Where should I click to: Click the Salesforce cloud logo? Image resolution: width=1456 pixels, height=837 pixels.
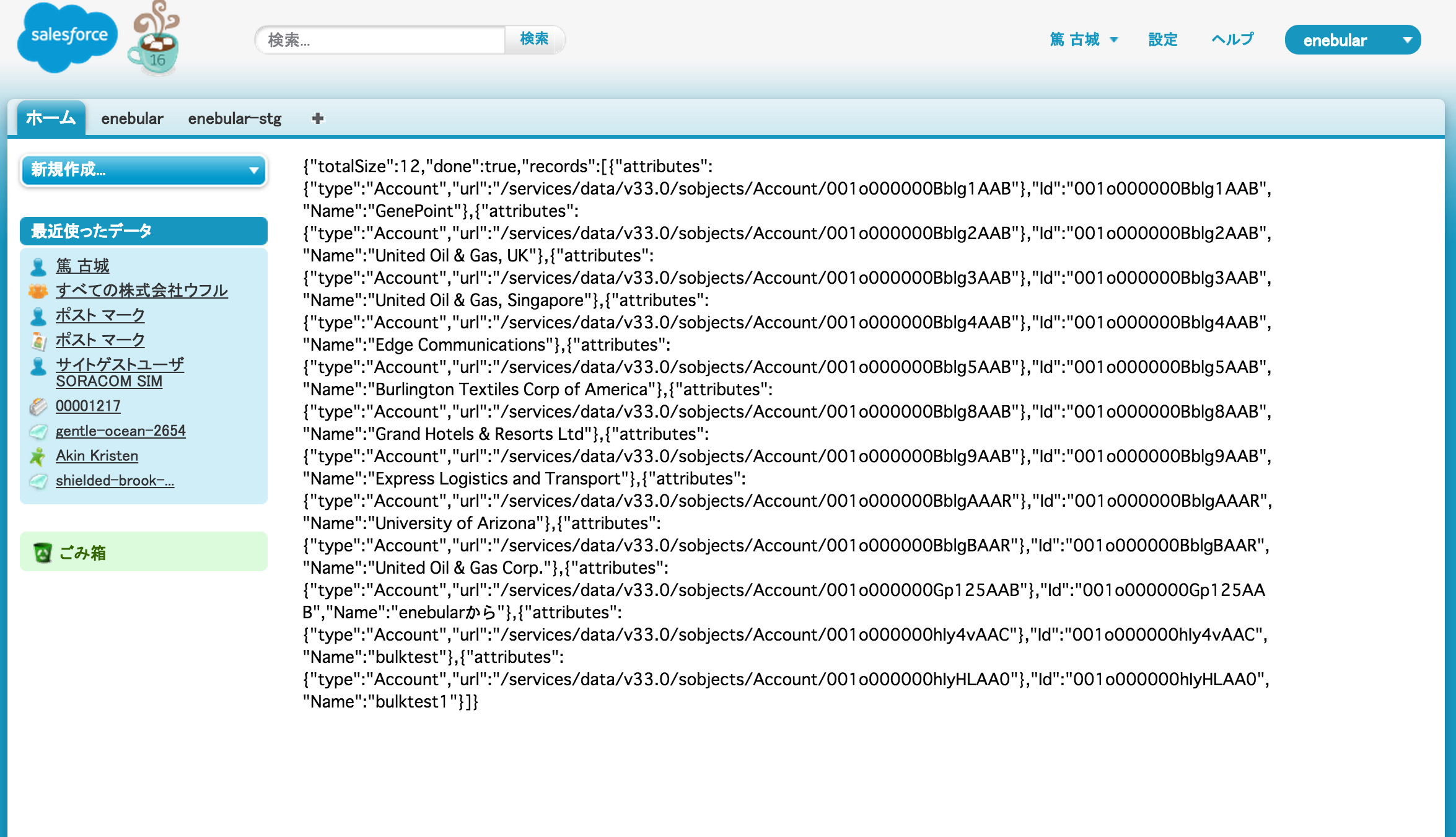[67, 37]
